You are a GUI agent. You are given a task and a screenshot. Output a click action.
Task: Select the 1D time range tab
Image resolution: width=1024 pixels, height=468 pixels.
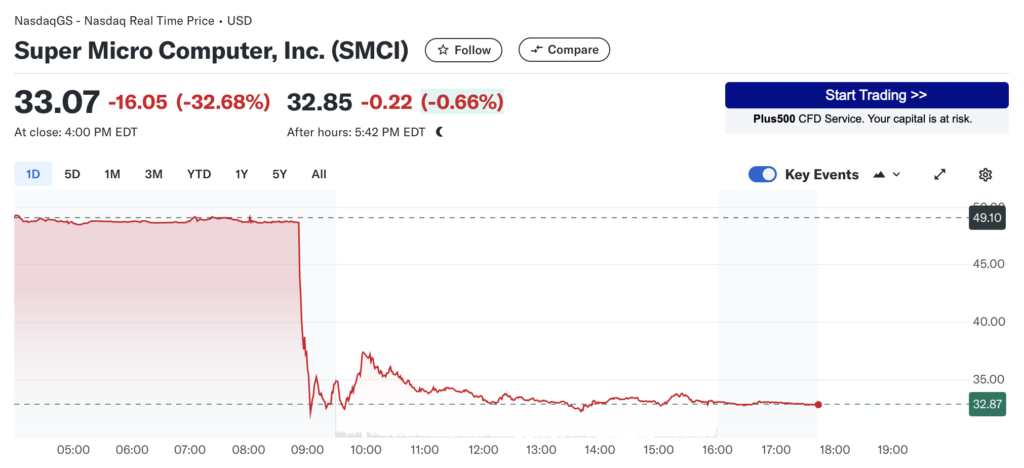(x=33, y=174)
